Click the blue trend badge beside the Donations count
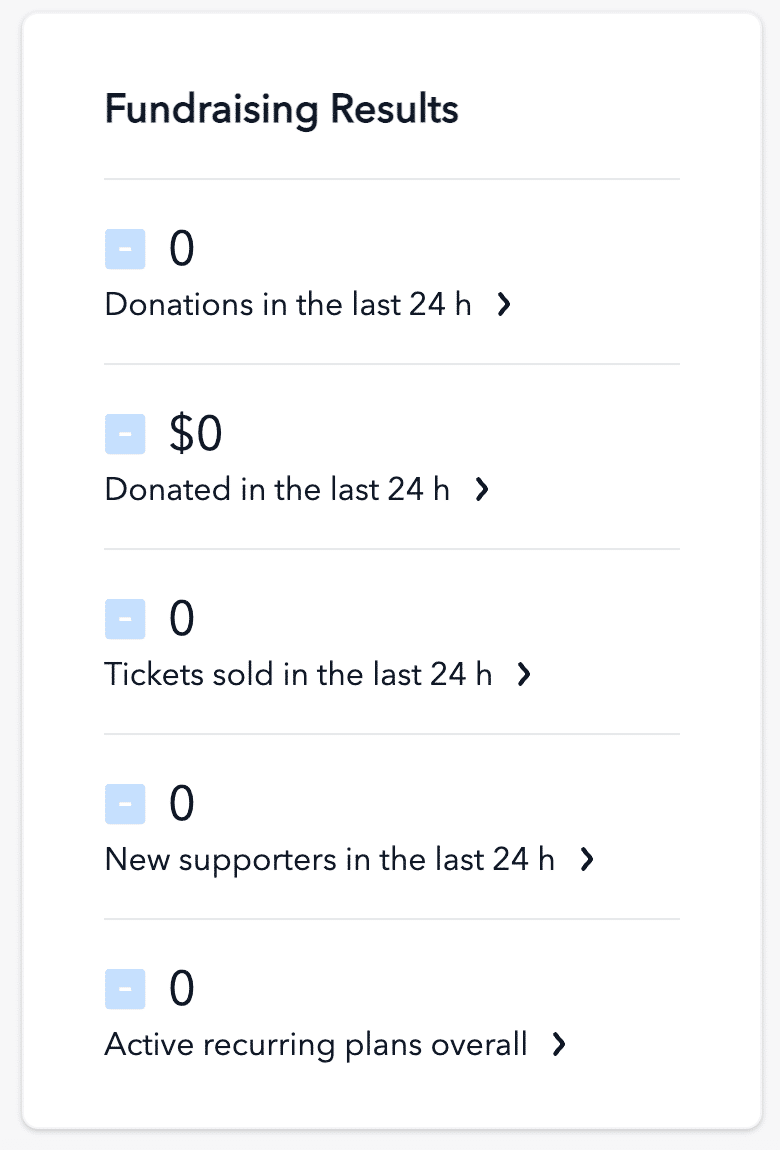The width and height of the screenshot is (780, 1150). [x=125, y=249]
